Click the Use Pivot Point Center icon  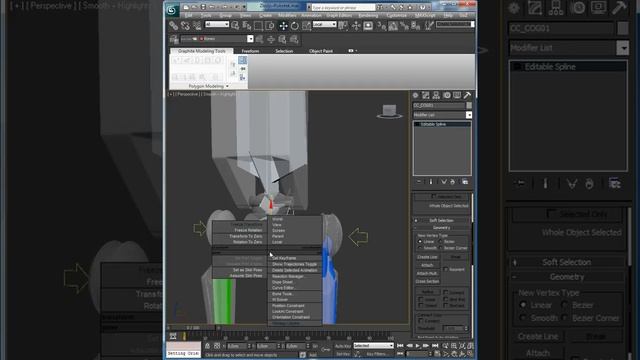343,25
